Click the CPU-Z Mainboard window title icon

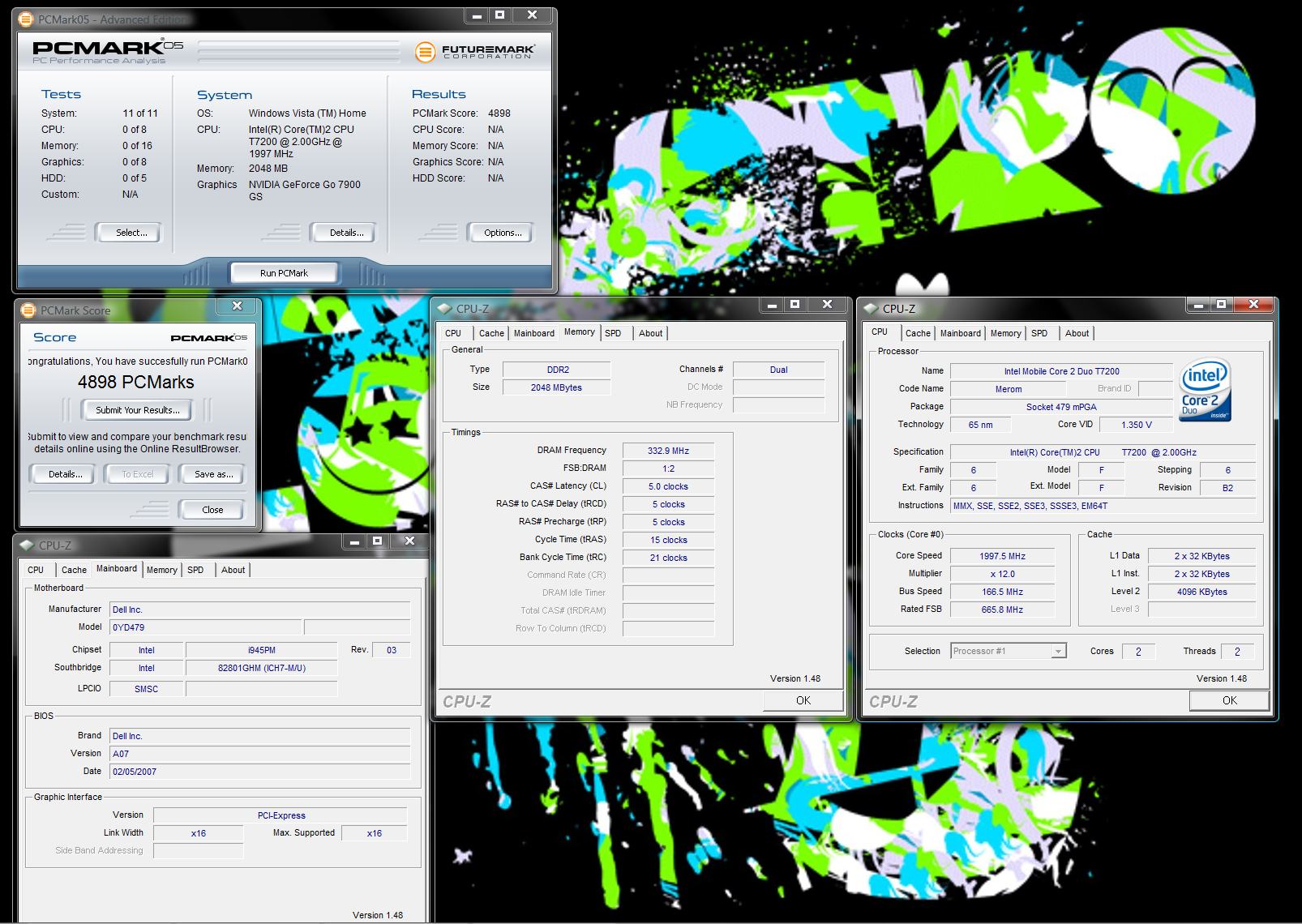27,545
